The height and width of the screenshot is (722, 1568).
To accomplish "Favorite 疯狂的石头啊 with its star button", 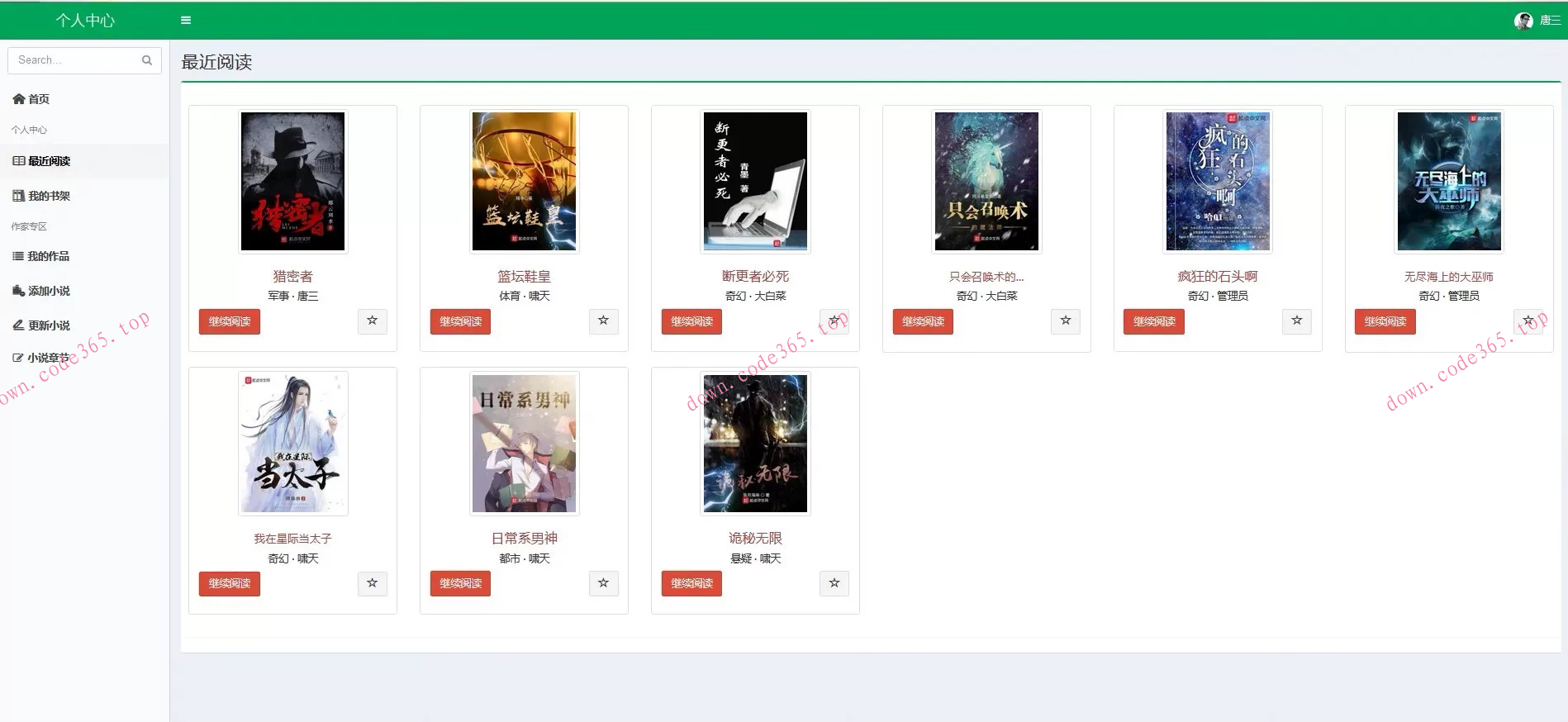I will [x=1297, y=321].
